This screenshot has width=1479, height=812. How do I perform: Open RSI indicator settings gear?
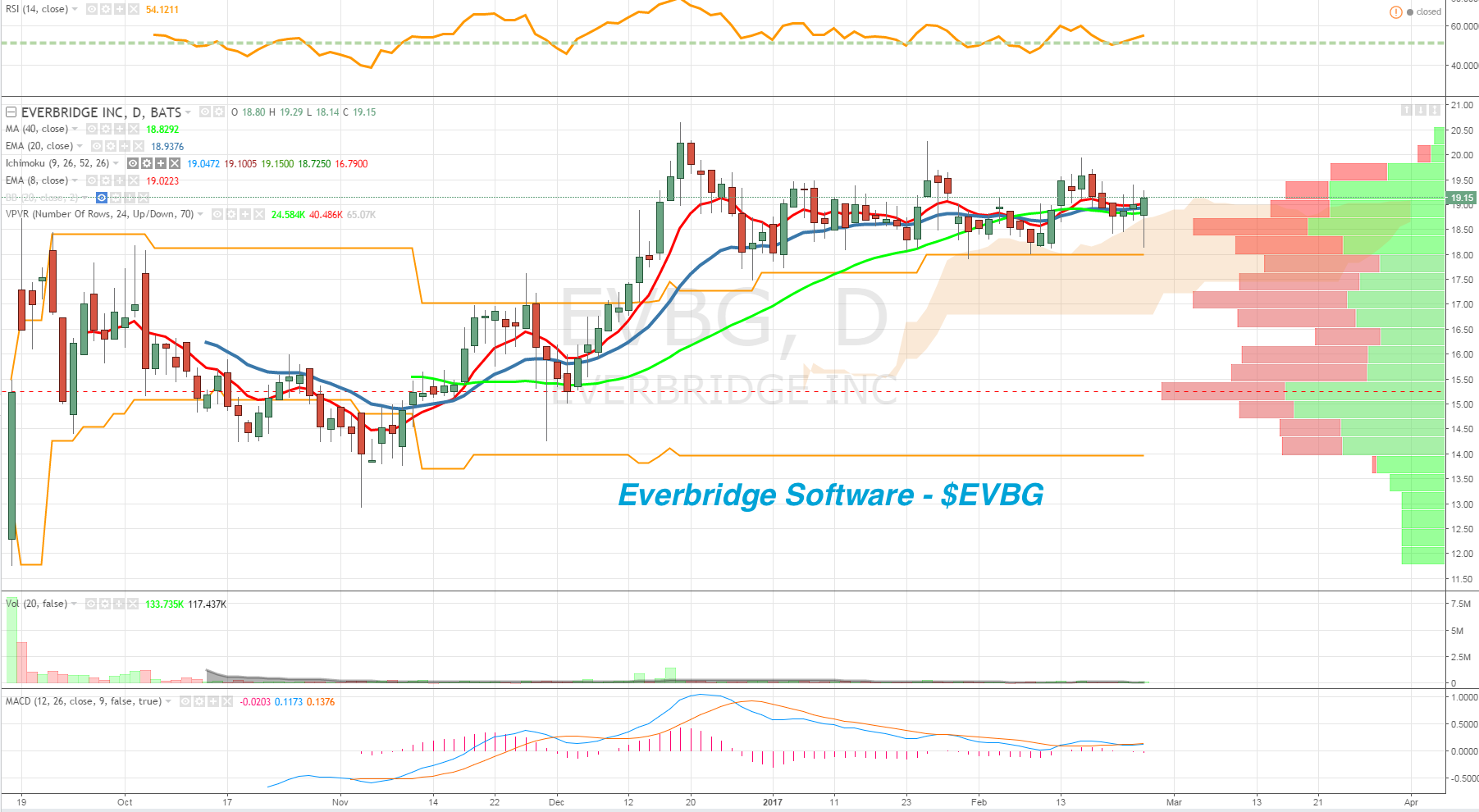click(106, 10)
